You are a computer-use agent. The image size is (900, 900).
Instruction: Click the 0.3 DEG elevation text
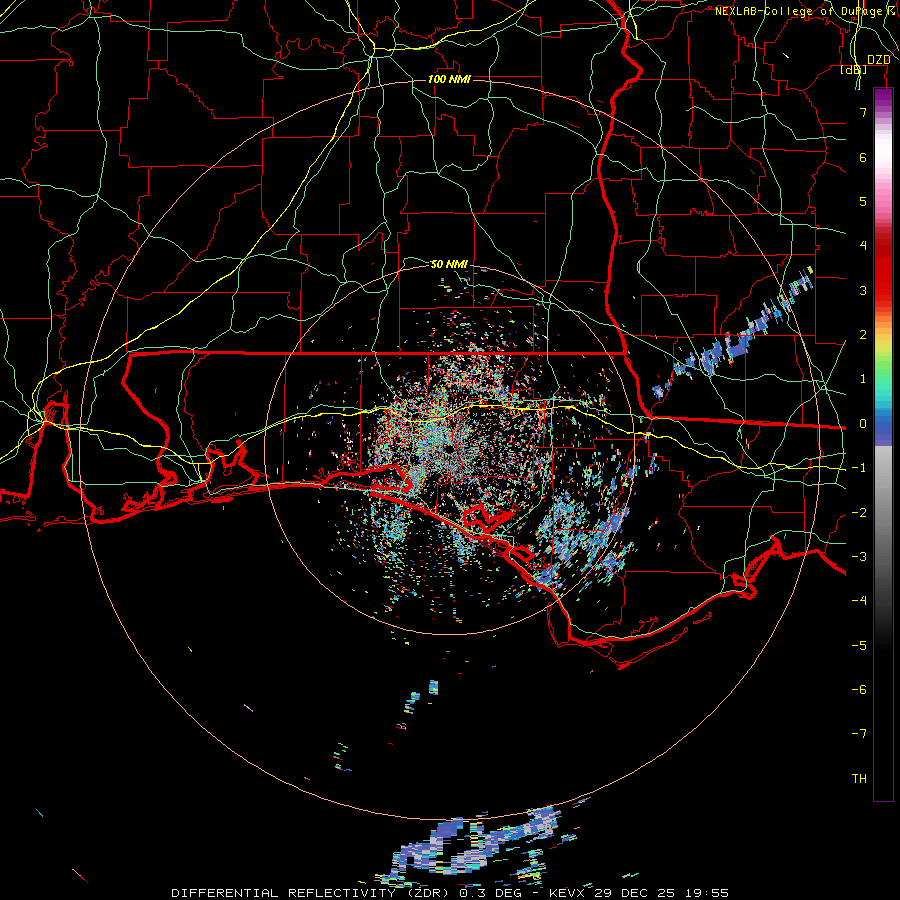(491, 893)
